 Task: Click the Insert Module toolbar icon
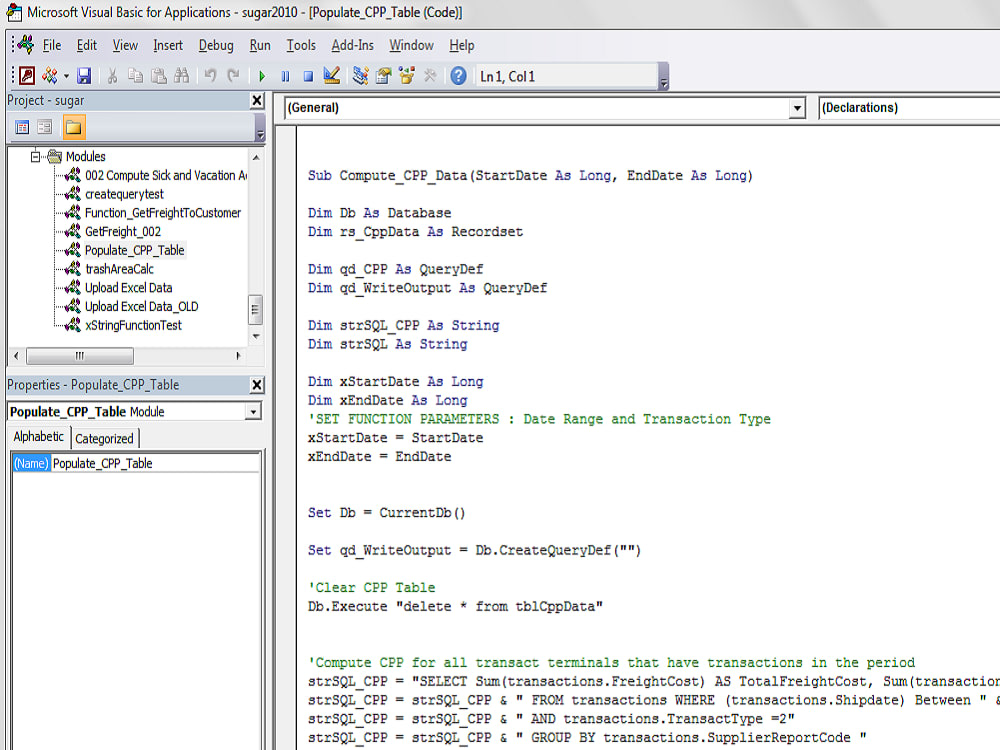pyautogui.click(x=49, y=76)
